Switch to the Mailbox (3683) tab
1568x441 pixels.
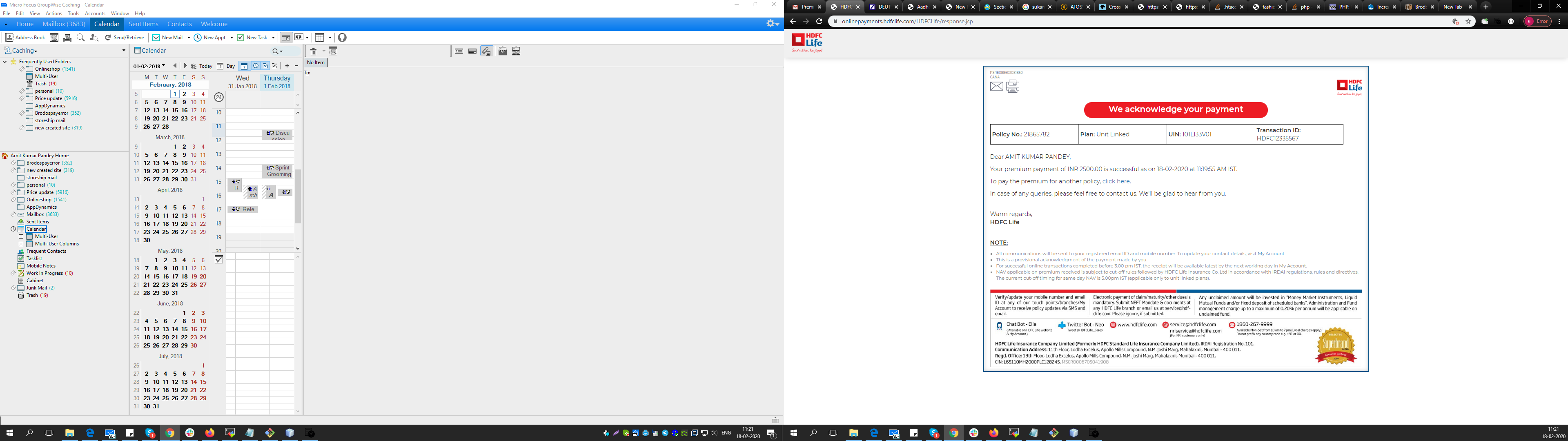point(64,24)
